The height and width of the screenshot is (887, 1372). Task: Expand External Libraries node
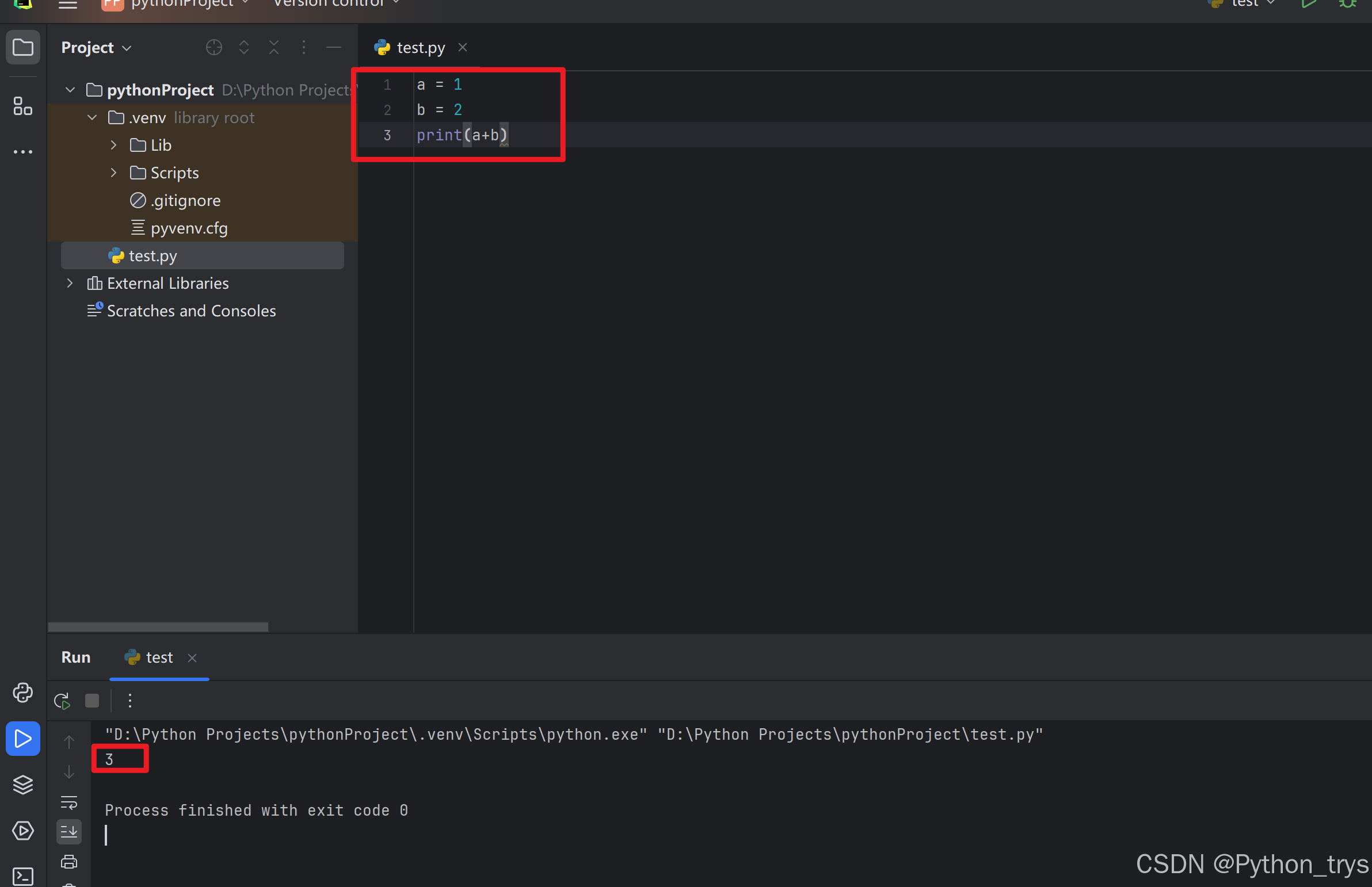(70, 284)
